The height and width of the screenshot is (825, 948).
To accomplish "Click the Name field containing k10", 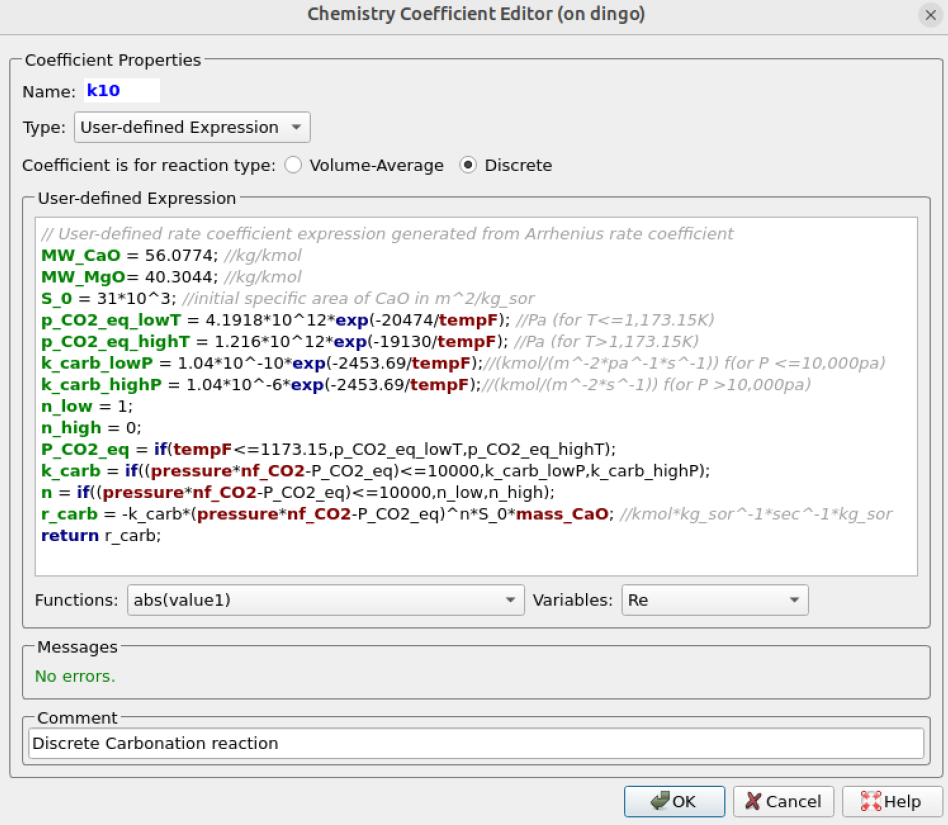I will click(x=121, y=91).
